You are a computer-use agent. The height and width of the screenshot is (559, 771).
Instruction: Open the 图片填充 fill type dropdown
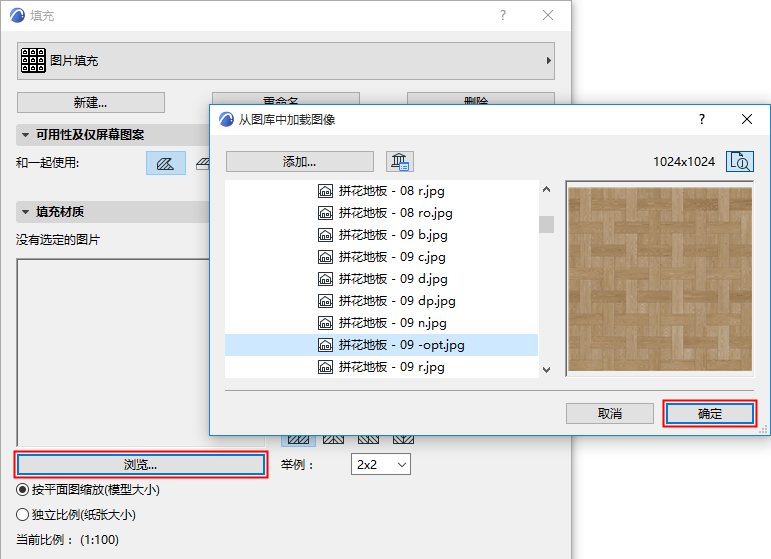pyautogui.click(x=286, y=60)
